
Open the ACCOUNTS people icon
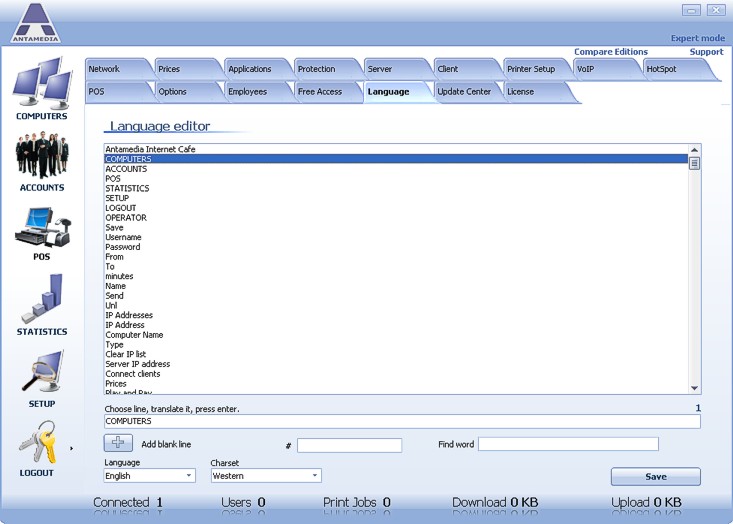point(42,156)
